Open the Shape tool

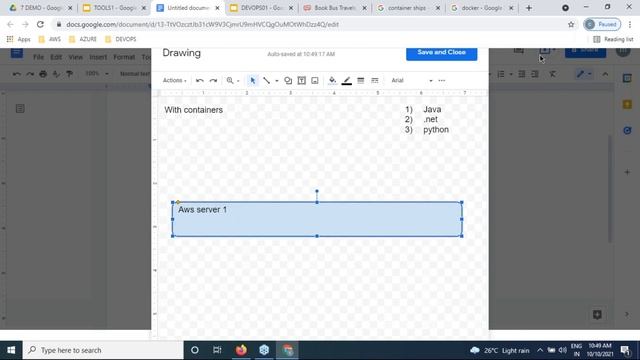coord(288,80)
